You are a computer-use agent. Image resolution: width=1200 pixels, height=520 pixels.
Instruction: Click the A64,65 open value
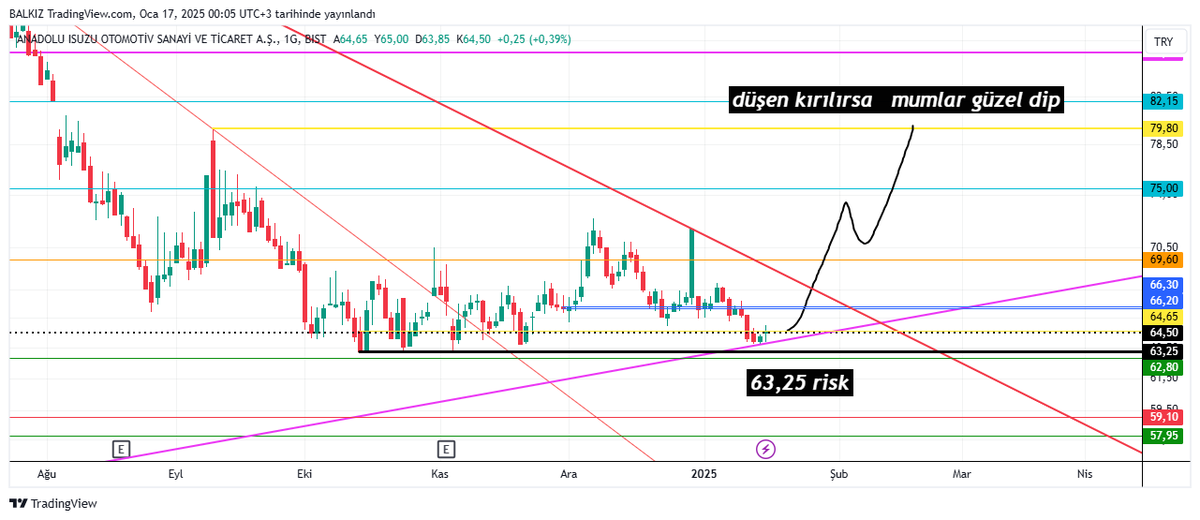coord(350,39)
